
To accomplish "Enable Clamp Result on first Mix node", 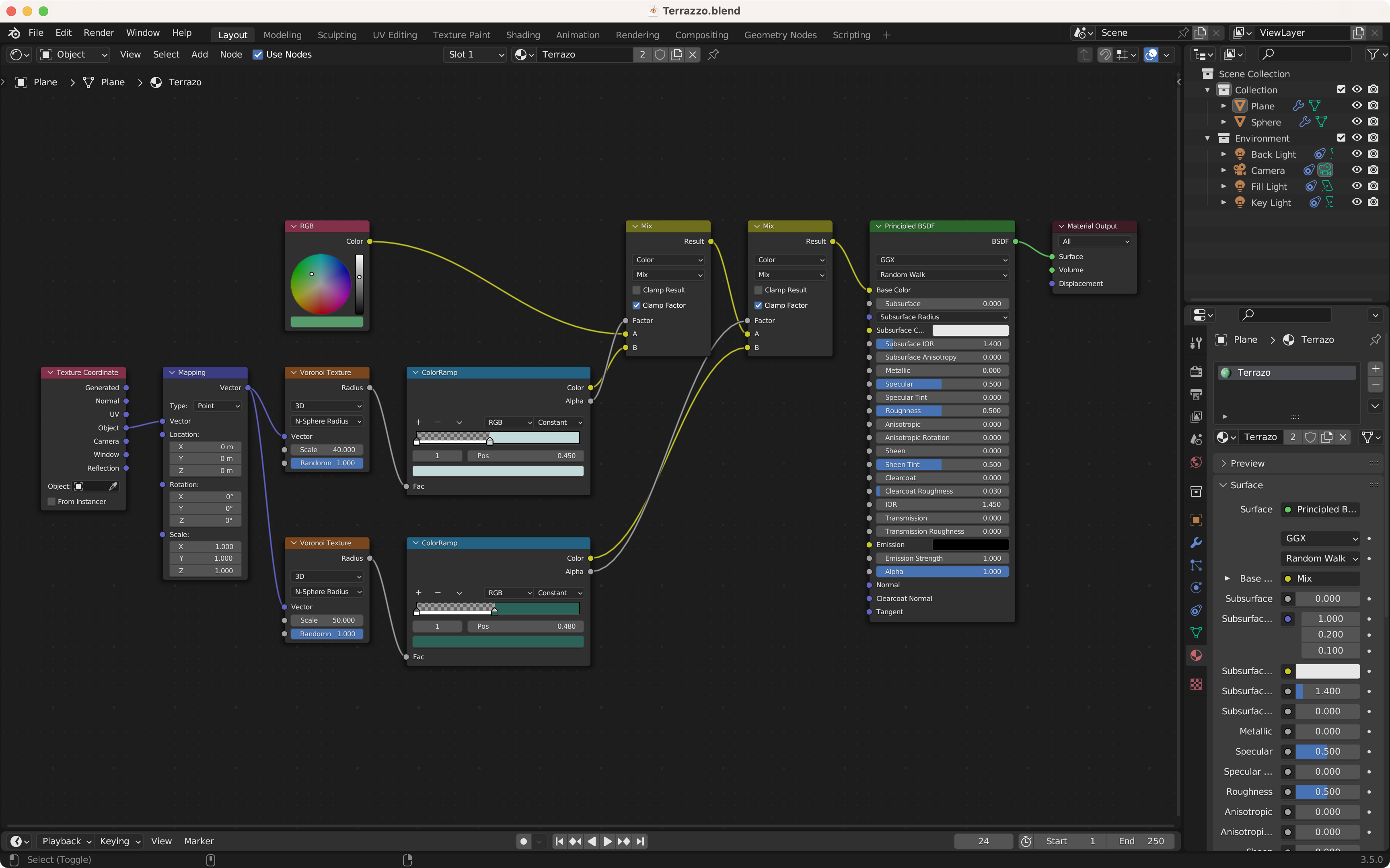I will pyautogui.click(x=636, y=290).
